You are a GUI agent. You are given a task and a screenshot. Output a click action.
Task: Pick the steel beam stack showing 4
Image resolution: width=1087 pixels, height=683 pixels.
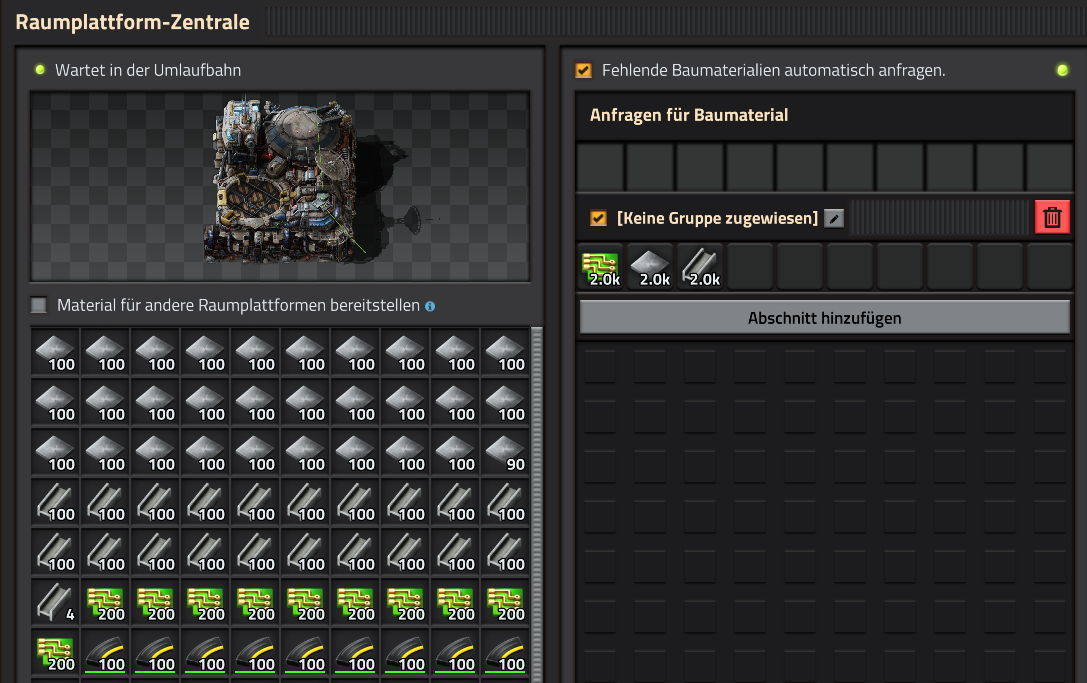pos(55,602)
